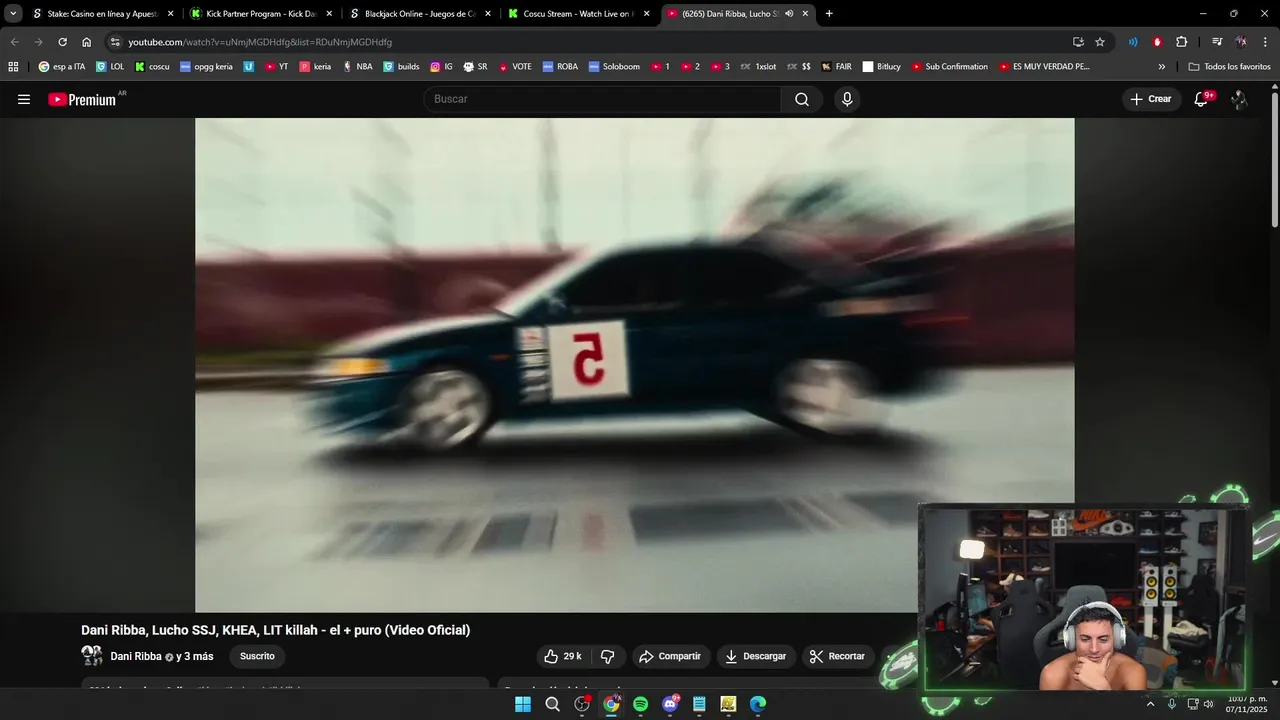Screen dimensions: 1280x720
Task: Toggle Suscrito subscription button
Action: tap(257, 656)
